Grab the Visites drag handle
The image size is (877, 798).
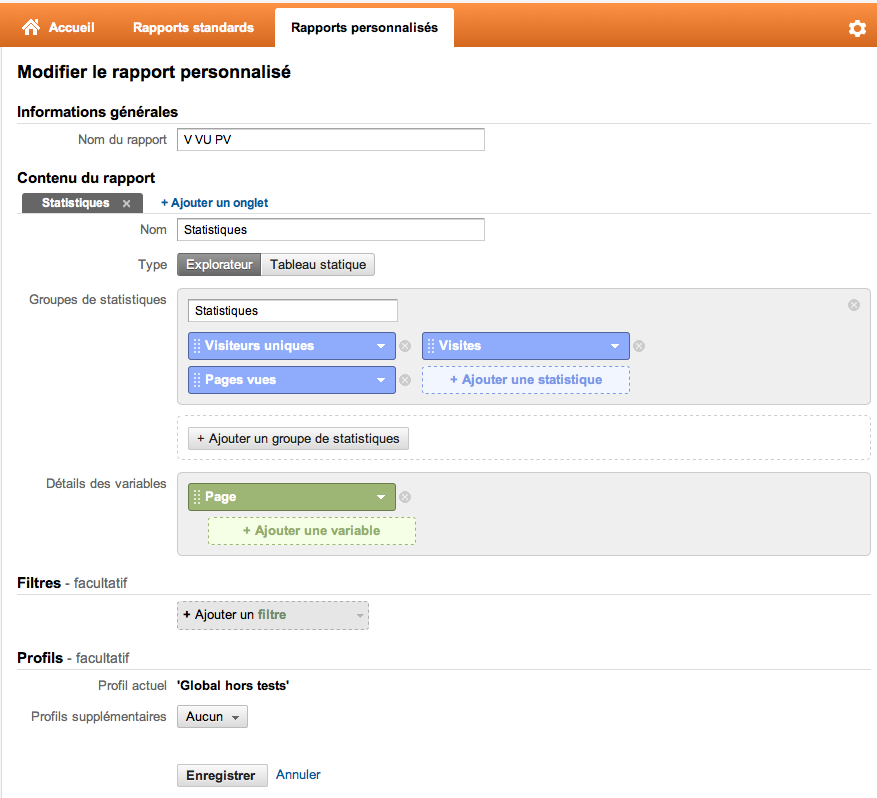pos(431,346)
